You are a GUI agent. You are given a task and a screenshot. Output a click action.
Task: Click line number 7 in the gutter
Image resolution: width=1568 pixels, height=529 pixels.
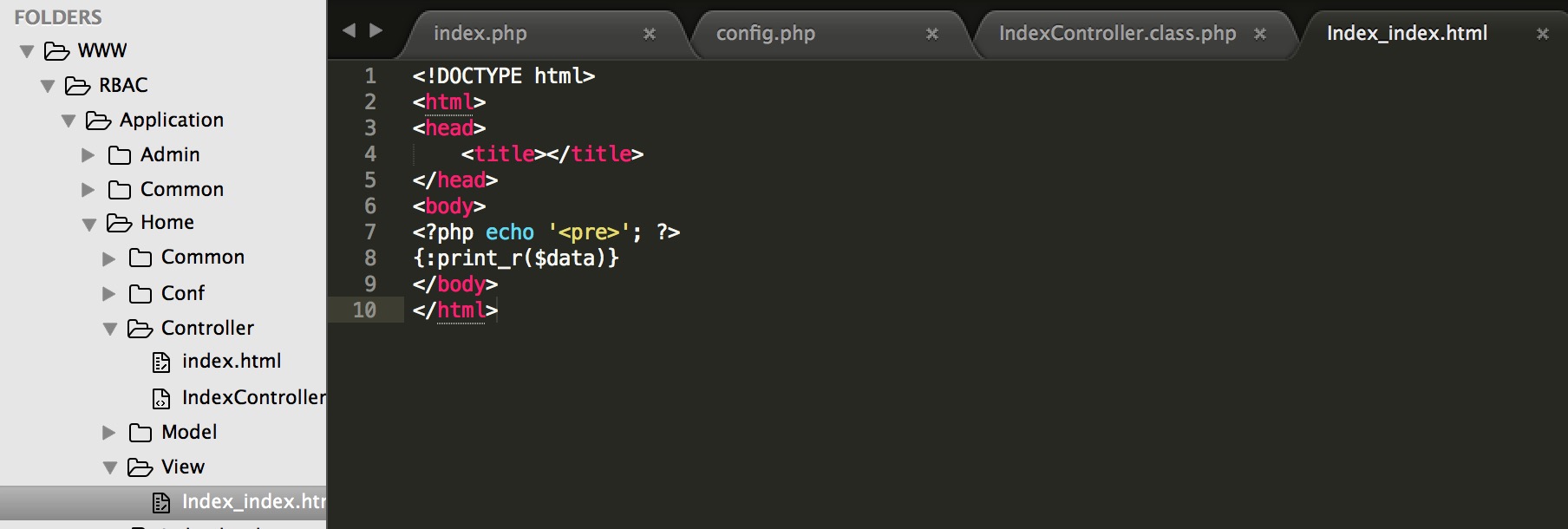(370, 232)
